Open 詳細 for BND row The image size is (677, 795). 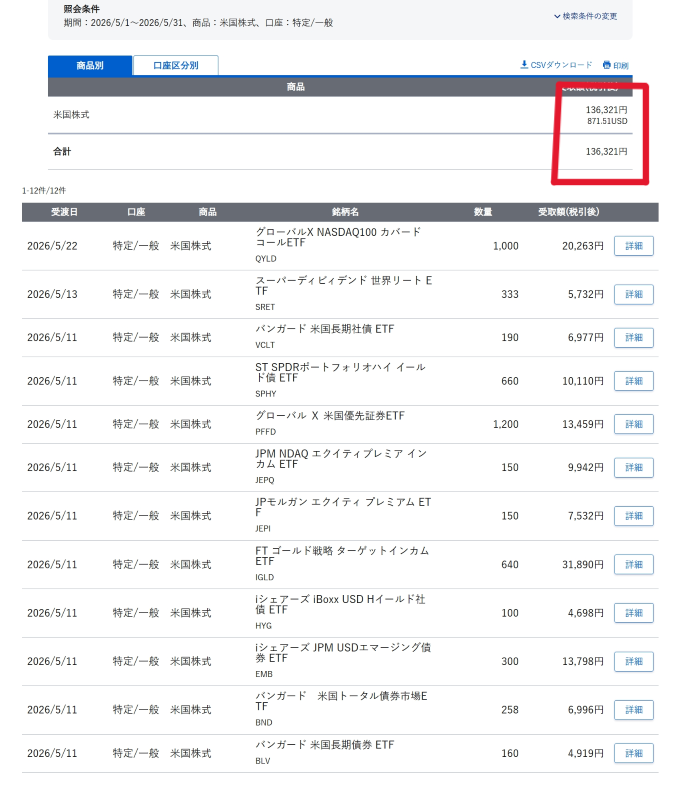point(633,709)
